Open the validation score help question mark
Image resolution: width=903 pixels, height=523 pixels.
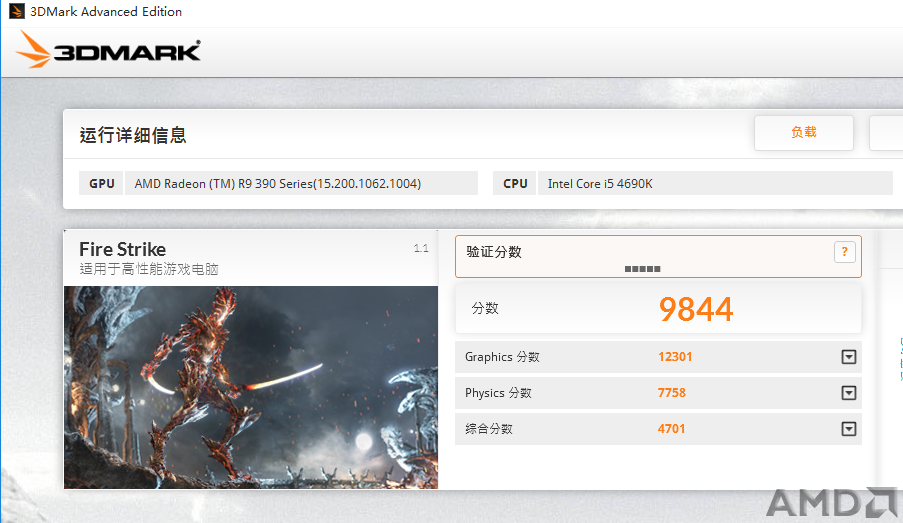[x=844, y=252]
